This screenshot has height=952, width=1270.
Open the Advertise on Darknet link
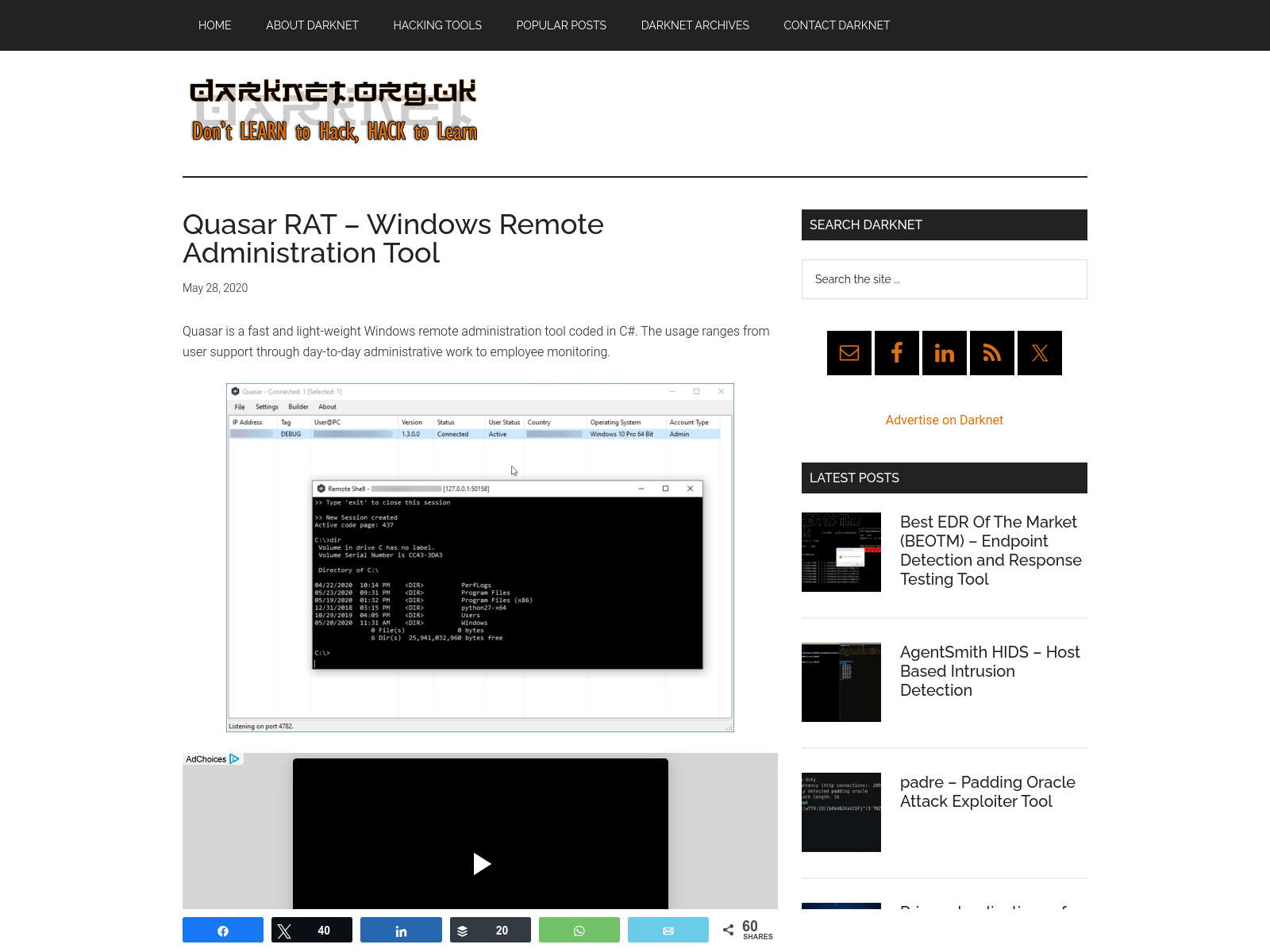click(945, 420)
